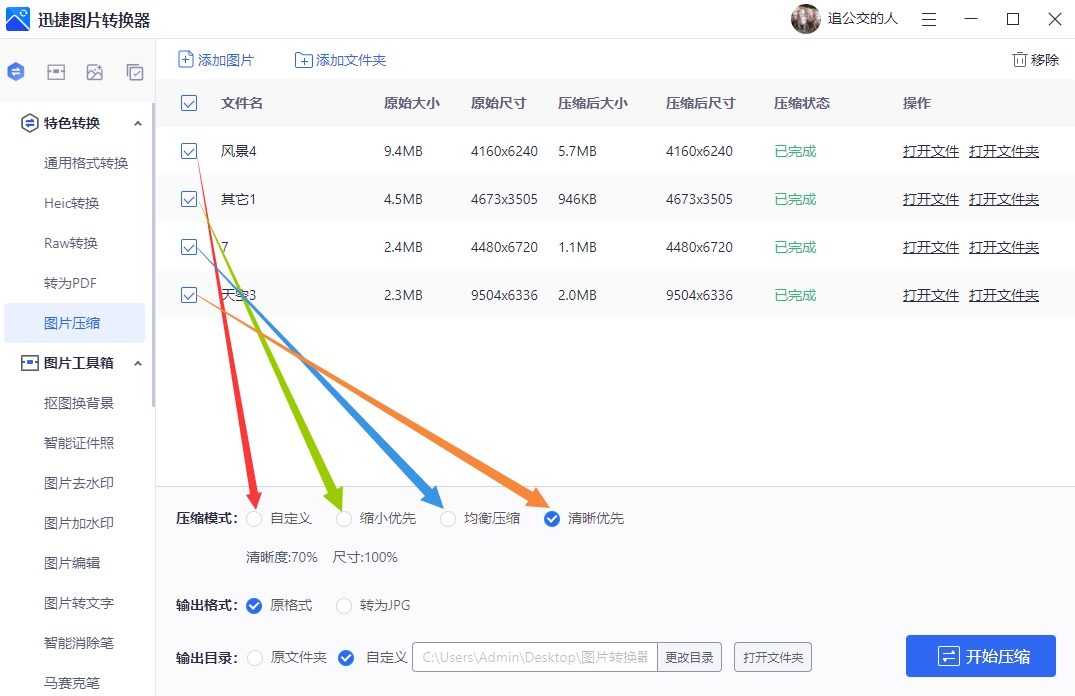Open file for the 9504x6336 row
This screenshot has width=1075, height=696.
click(930, 295)
